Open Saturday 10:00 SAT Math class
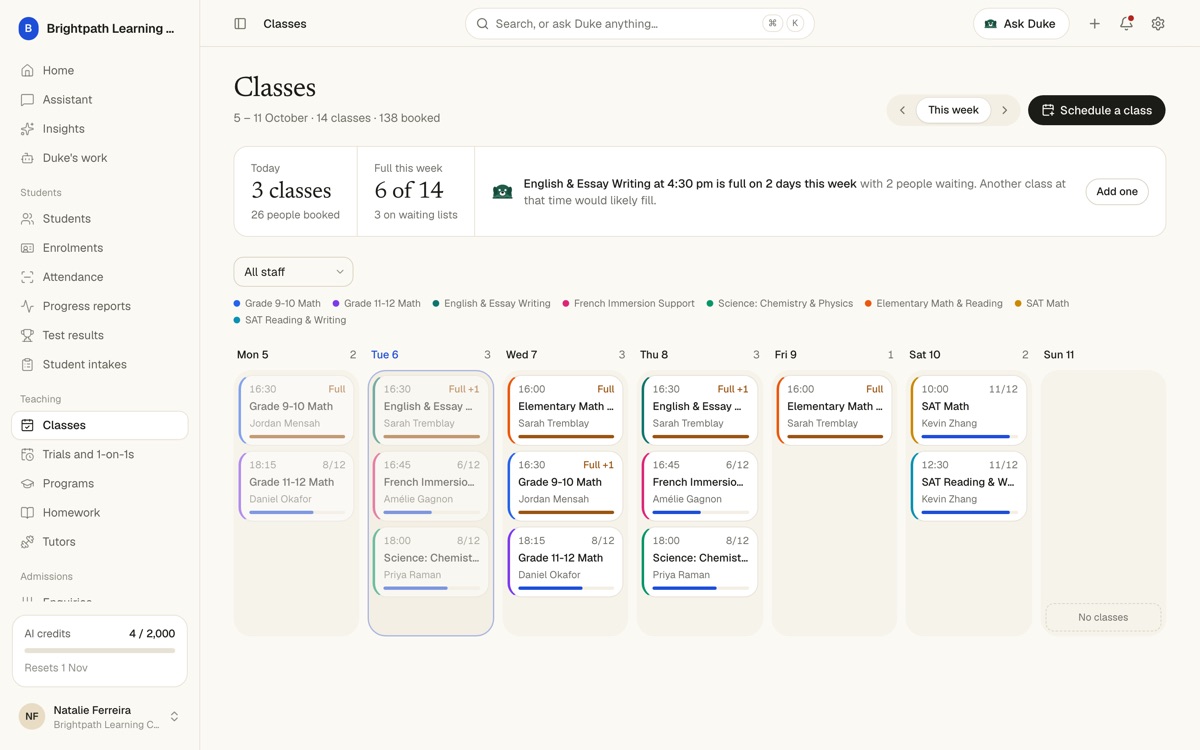1200x750 pixels. [x=969, y=410]
